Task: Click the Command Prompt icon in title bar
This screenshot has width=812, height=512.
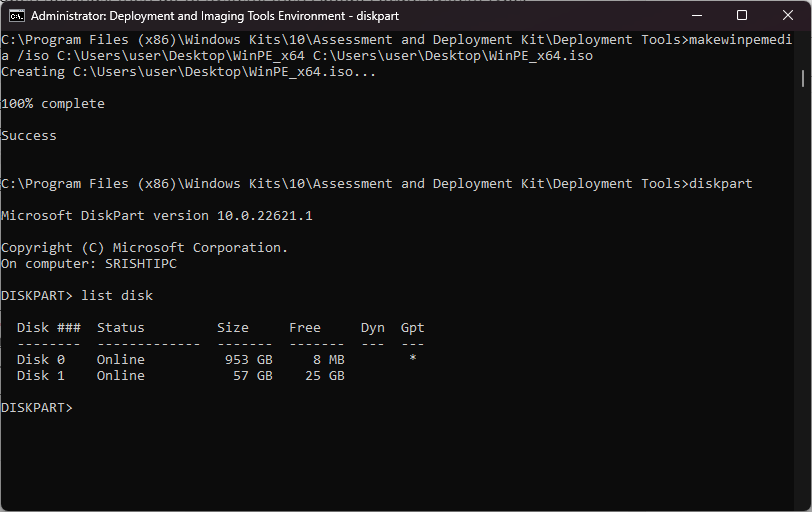Action: (17, 15)
